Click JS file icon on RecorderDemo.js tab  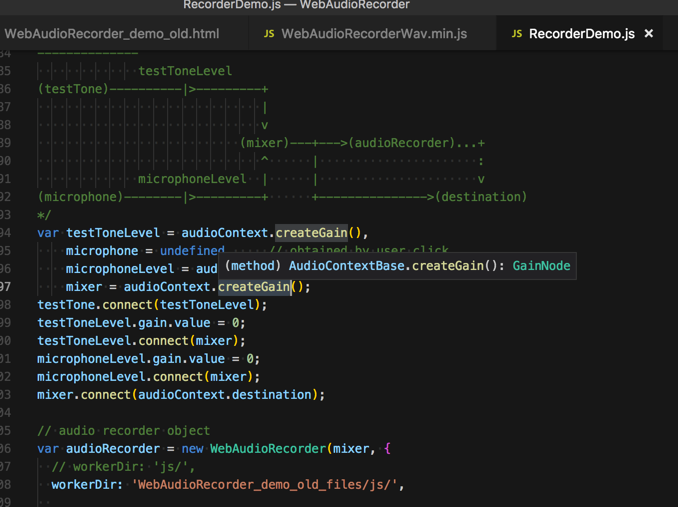517,34
